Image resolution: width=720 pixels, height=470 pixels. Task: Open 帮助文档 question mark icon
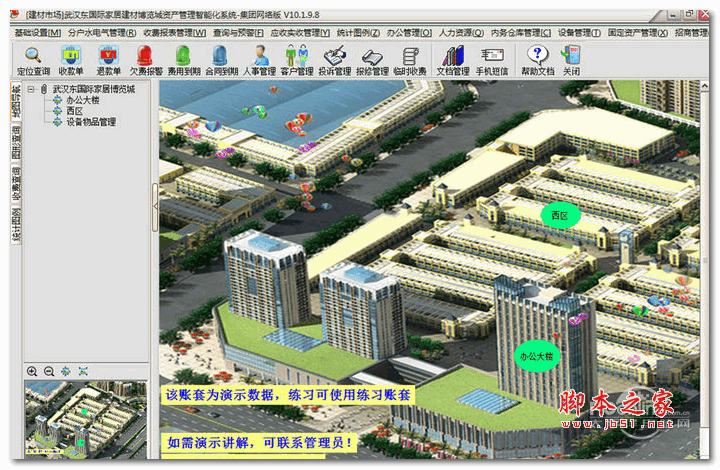(538, 60)
